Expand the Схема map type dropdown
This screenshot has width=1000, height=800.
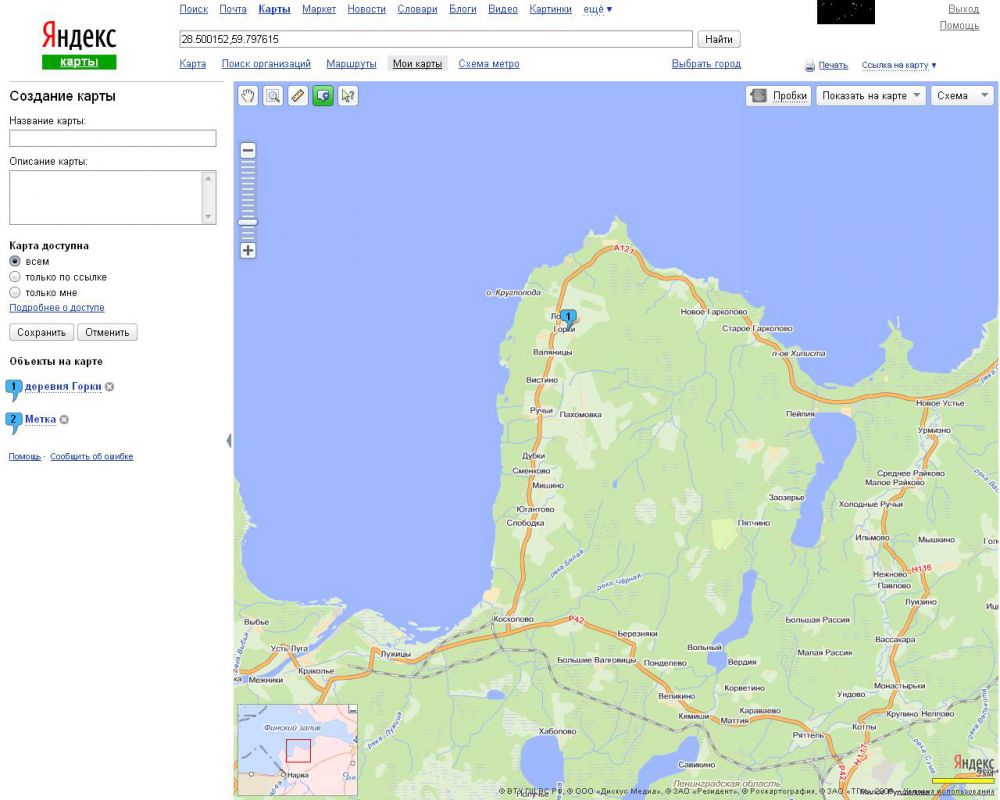pyautogui.click(x=962, y=96)
